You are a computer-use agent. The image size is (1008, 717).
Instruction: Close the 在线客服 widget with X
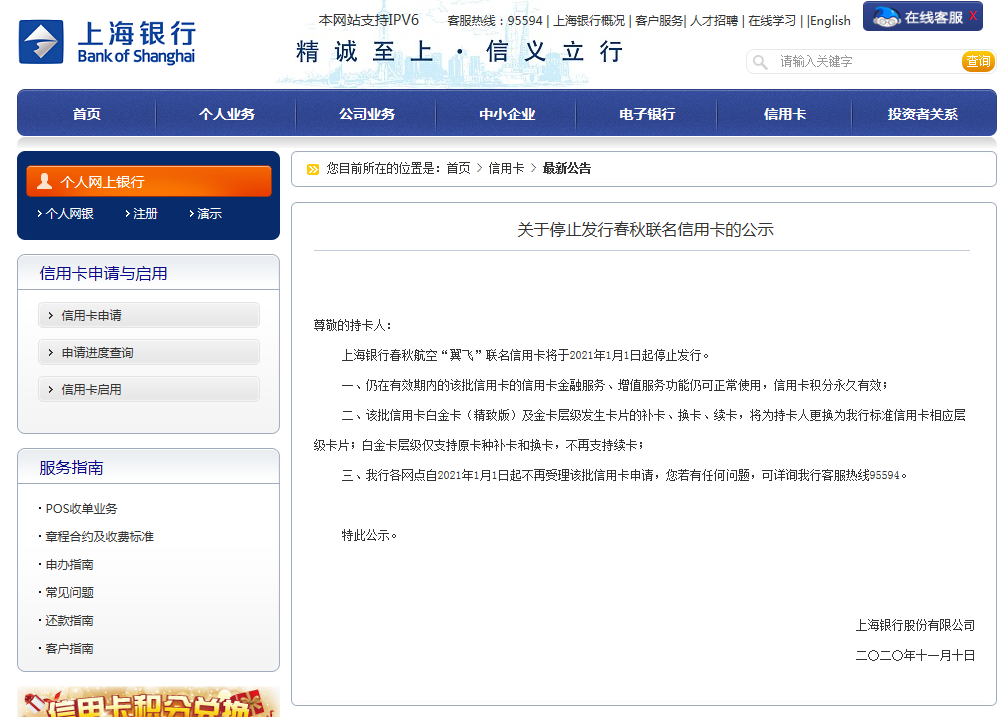tap(973, 16)
